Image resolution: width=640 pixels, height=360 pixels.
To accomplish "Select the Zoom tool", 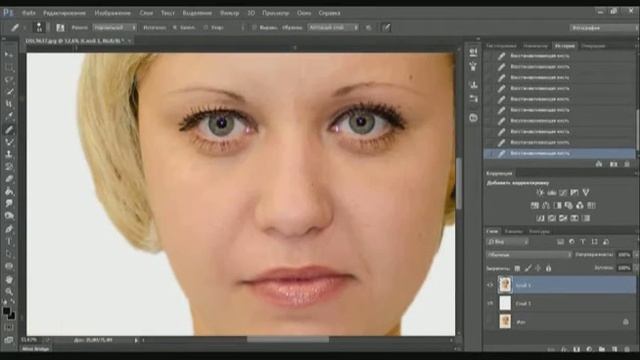I will click(9, 291).
